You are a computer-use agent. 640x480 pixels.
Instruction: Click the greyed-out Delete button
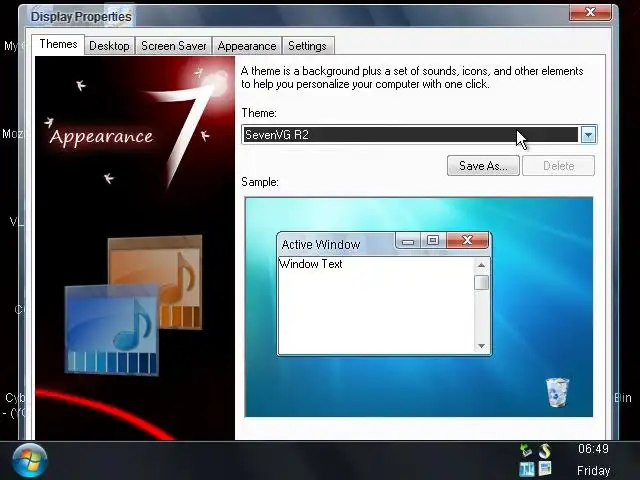point(558,166)
